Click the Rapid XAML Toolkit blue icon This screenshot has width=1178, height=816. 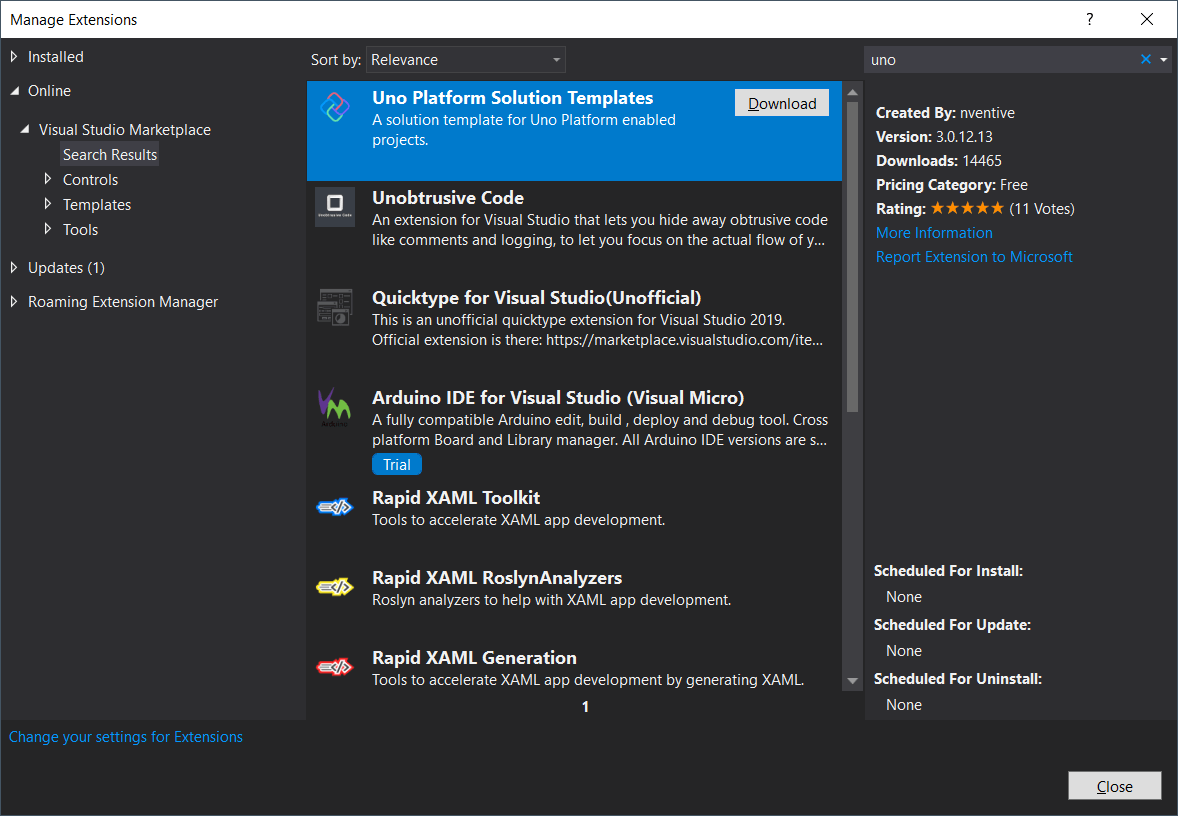click(335, 507)
